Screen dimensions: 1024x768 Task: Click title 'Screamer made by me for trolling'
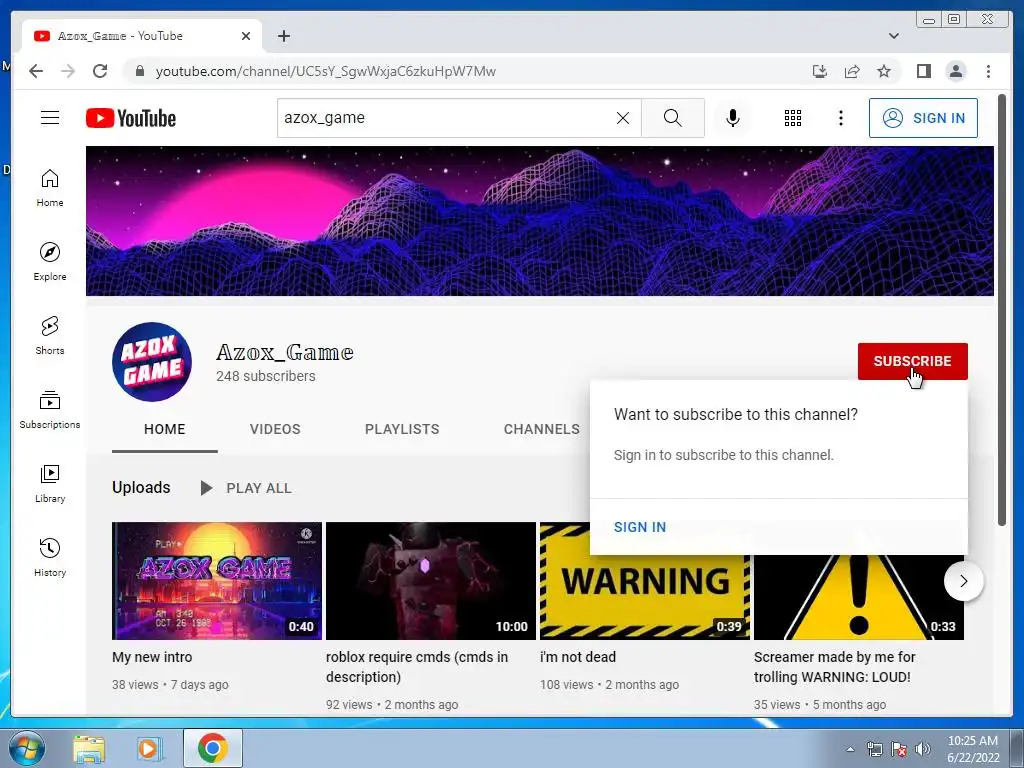[x=835, y=667]
